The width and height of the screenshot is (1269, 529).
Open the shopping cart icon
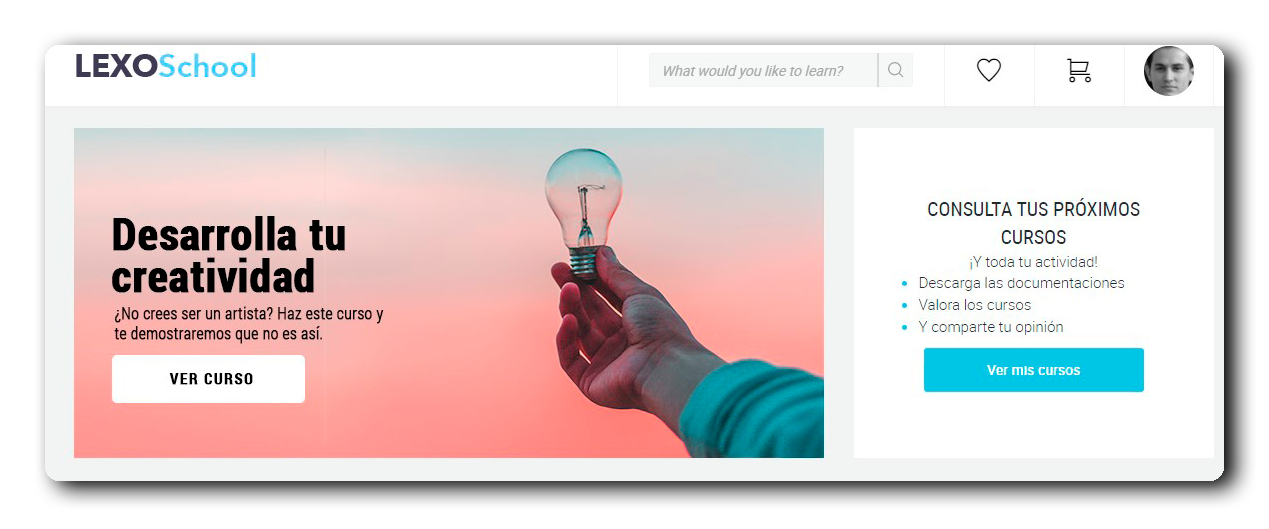(x=1078, y=71)
